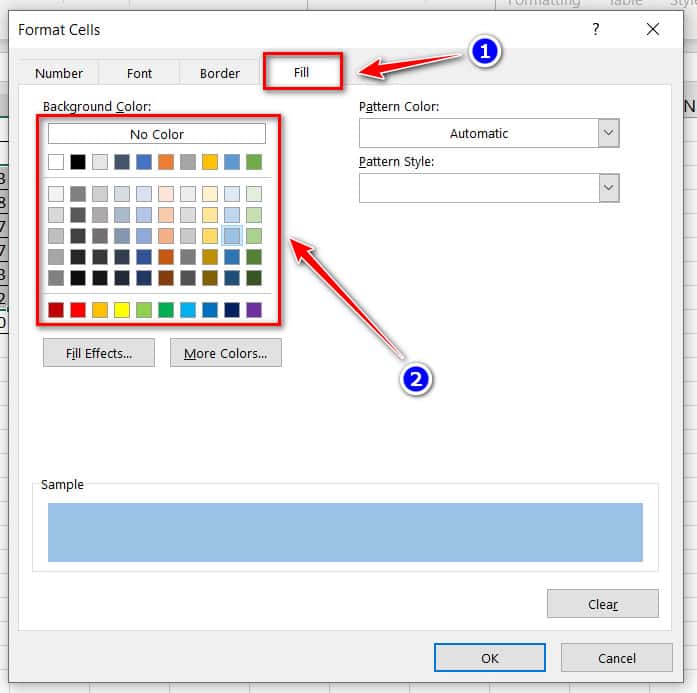Image resolution: width=697 pixels, height=693 pixels.
Task: Choose the orange swatch in top theme row
Action: 166,162
